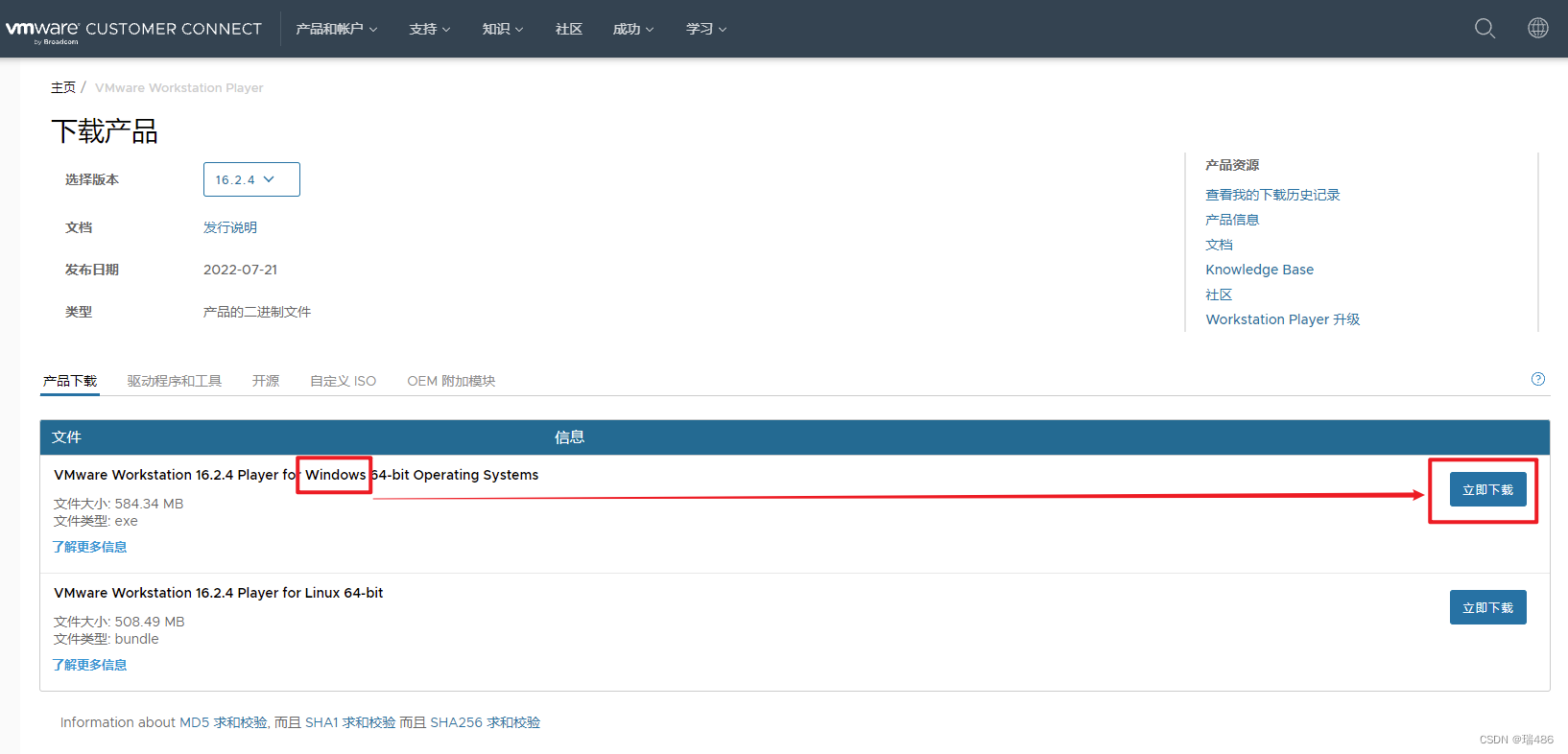The image size is (1568, 754).
Task: Open the 发行说明 release notes link
Action: point(230,227)
